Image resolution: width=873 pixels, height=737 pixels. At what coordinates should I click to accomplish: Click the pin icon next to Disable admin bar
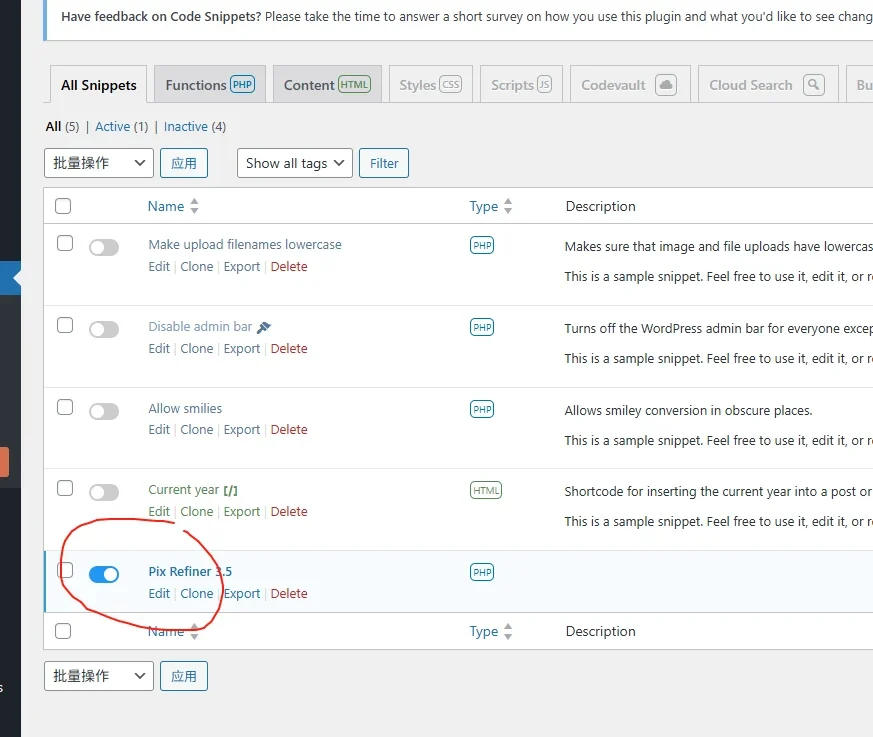tap(264, 327)
